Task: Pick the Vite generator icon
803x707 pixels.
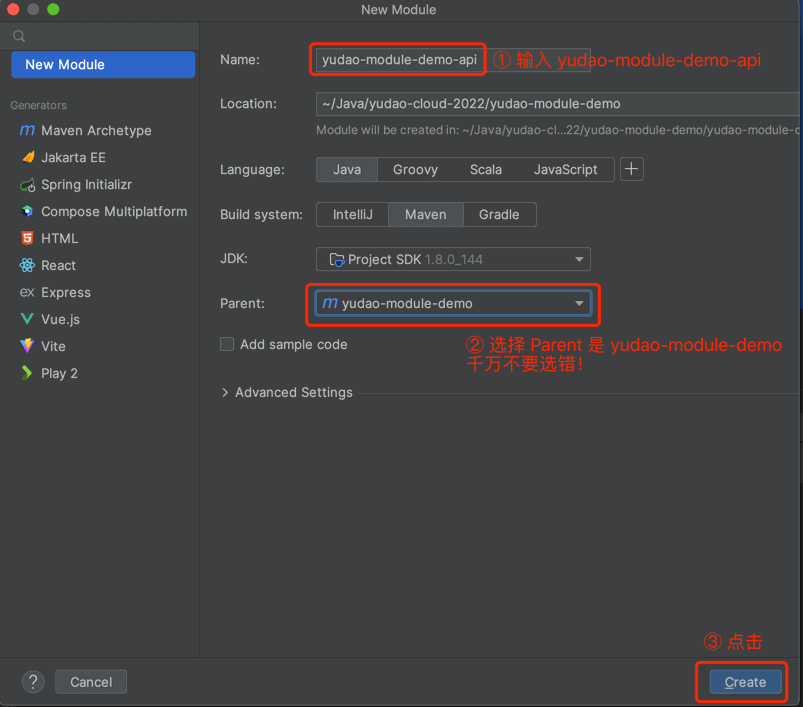Action: click(26, 347)
